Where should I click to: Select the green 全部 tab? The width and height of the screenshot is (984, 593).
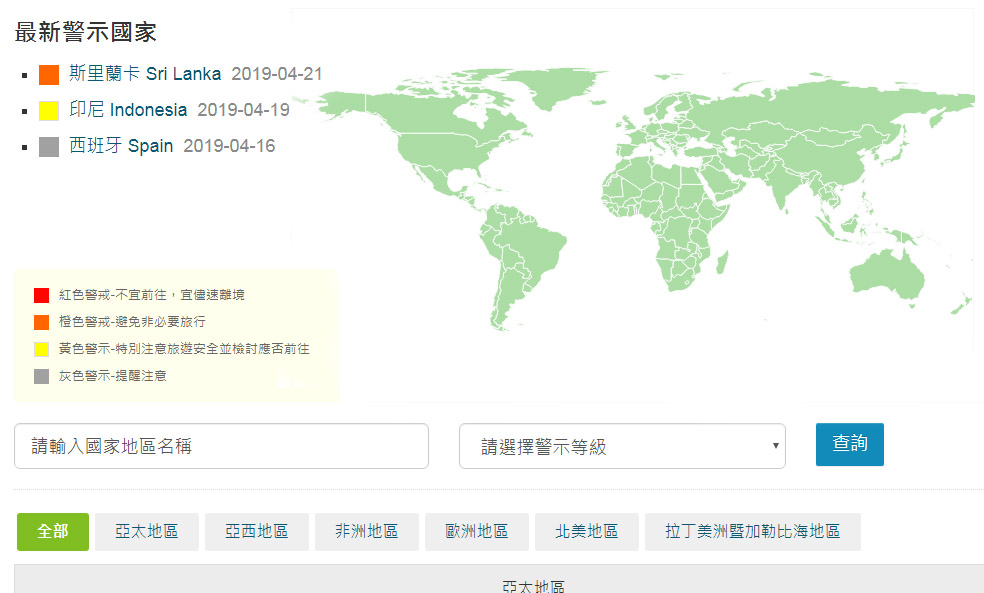[x=53, y=532]
